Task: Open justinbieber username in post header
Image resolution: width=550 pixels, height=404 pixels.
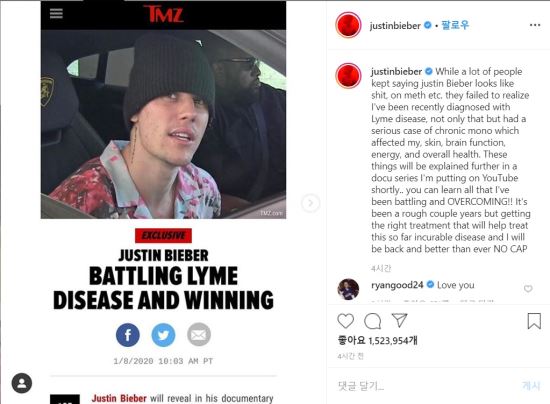Action: coord(395,26)
